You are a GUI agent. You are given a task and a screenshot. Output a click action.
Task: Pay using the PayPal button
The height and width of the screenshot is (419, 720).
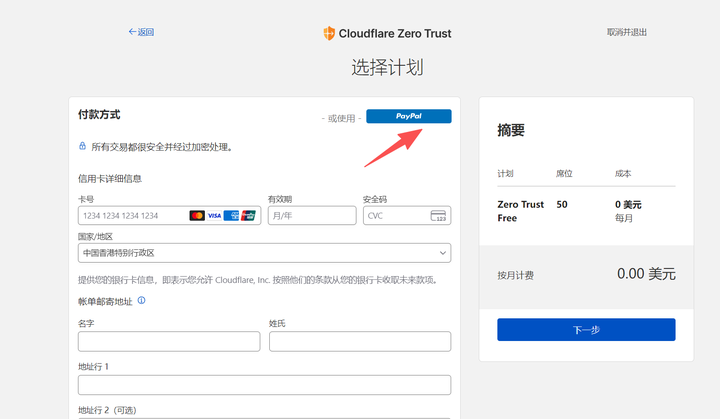pyautogui.click(x=408, y=116)
